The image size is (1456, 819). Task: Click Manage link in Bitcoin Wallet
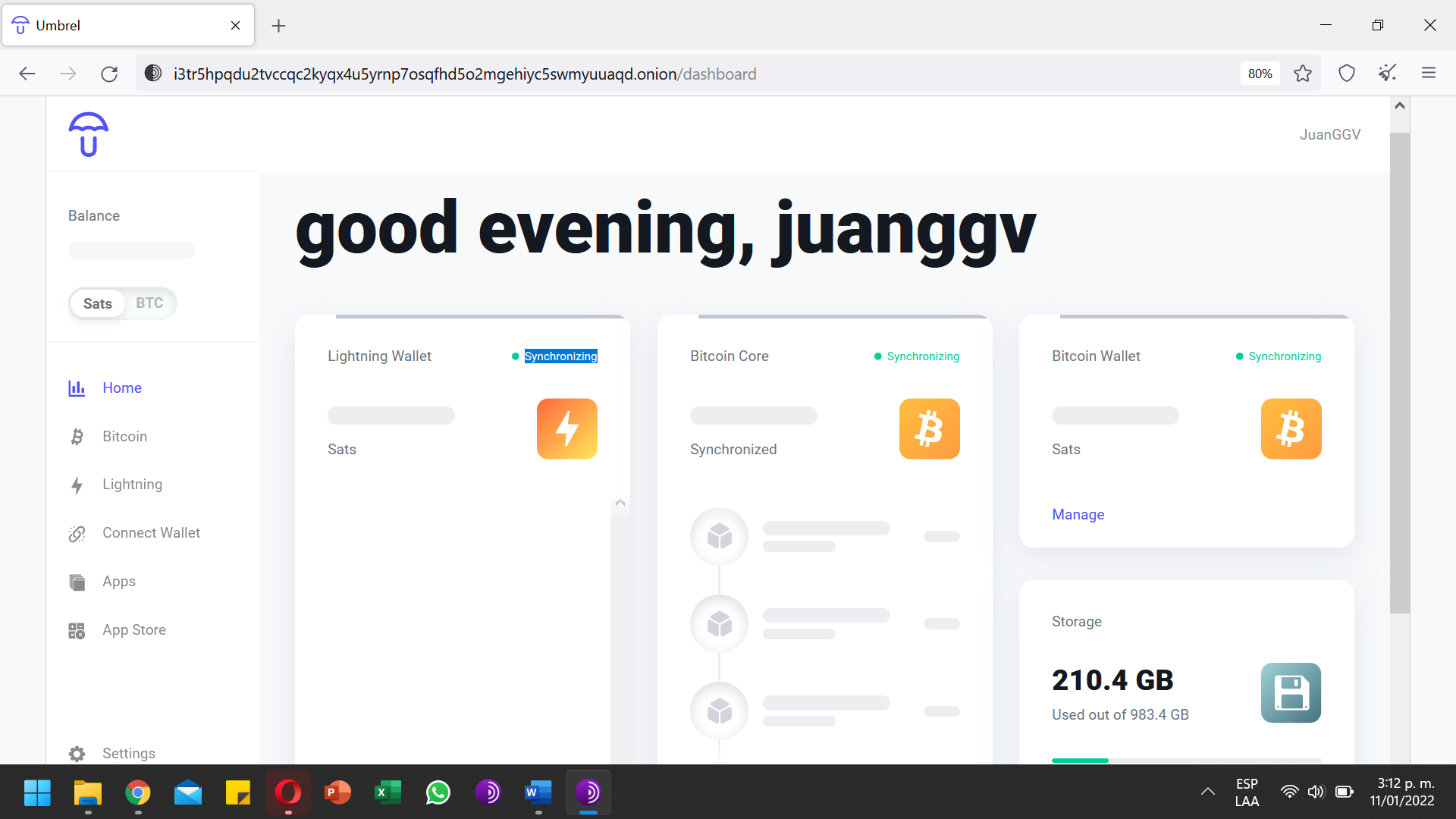point(1078,514)
